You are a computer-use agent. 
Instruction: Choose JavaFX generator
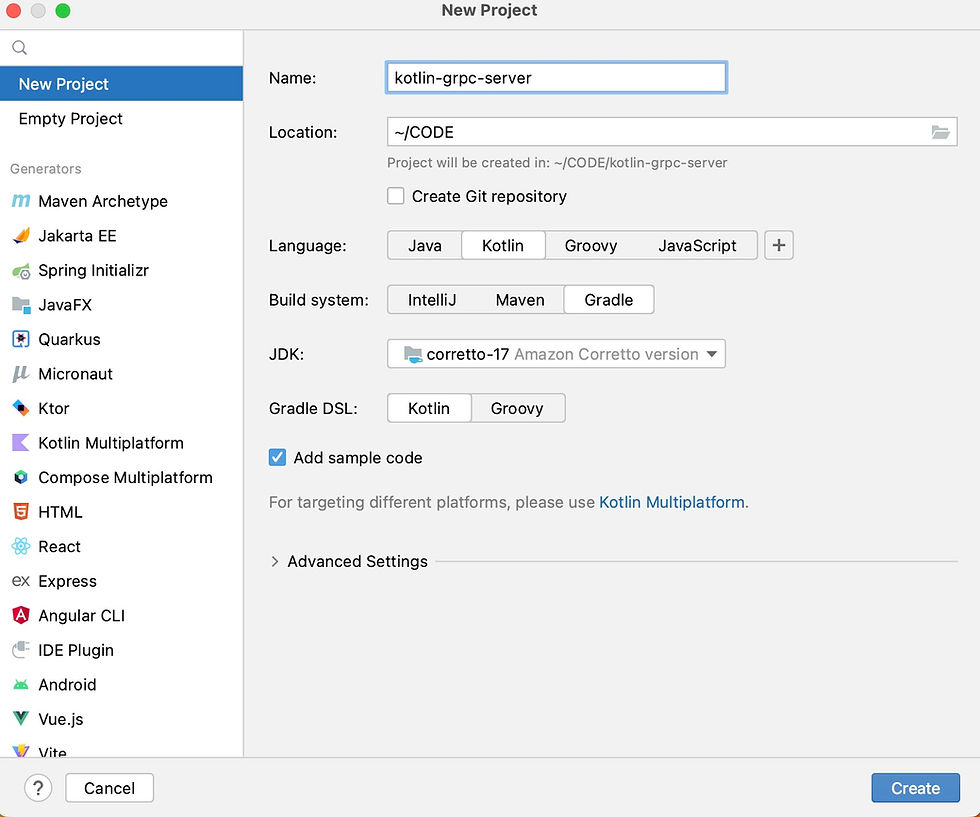point(121,305)
